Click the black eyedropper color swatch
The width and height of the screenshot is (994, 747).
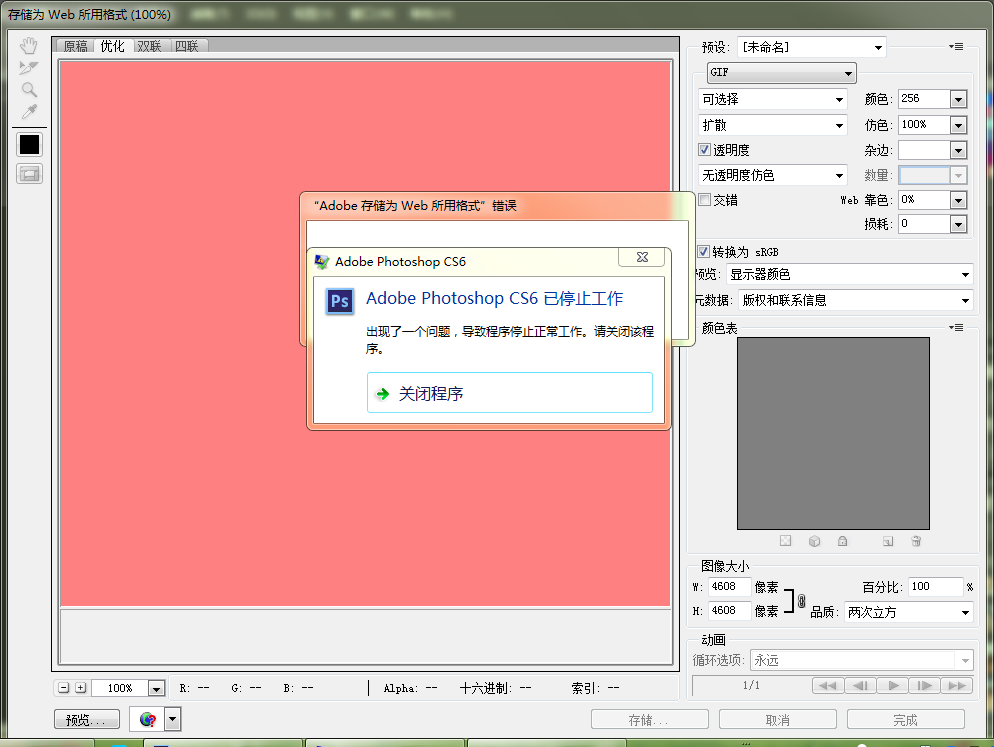29,145
